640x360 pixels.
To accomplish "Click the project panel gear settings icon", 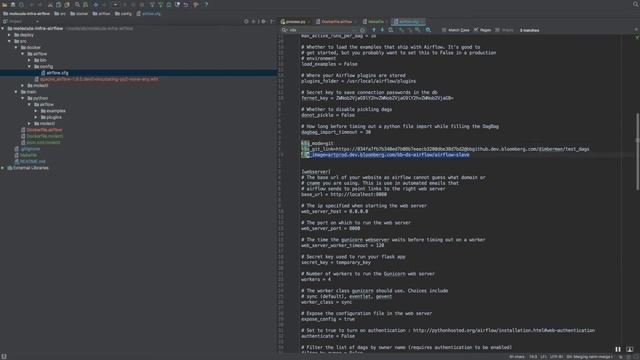I will click(x=263, y=21).
